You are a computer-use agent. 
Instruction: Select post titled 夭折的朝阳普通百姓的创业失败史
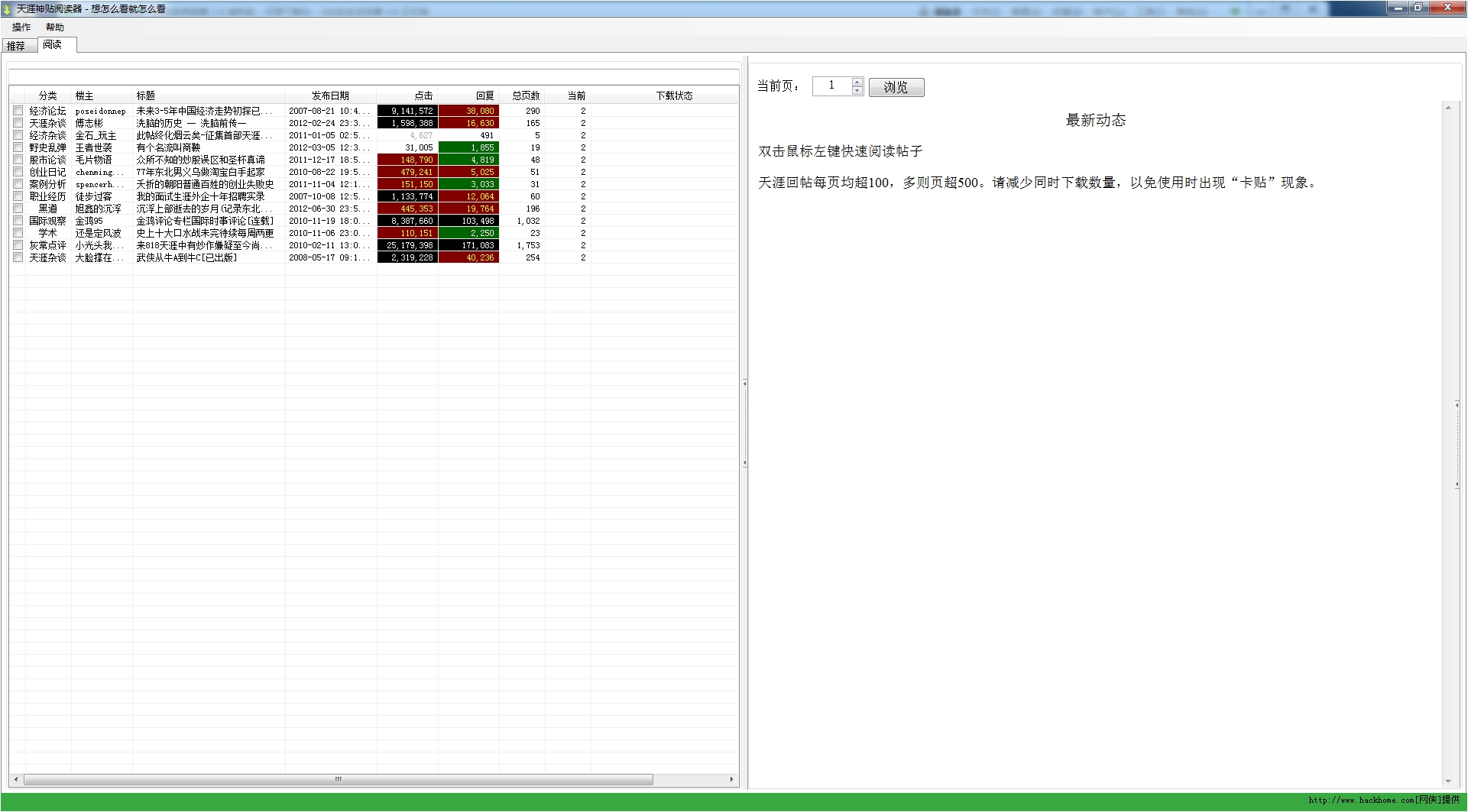point(205,184)
